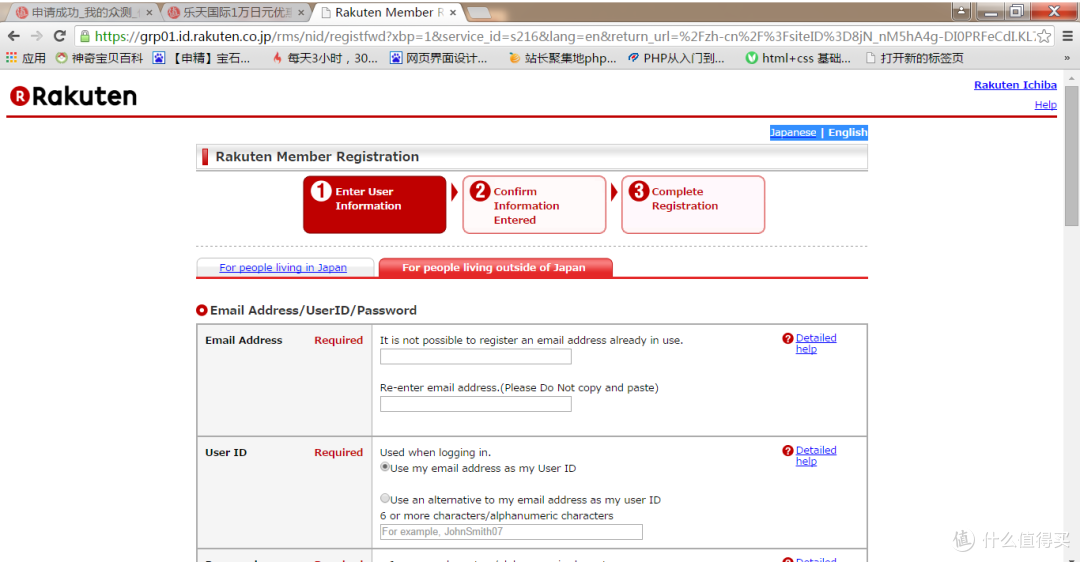Click the User ID Required label

pyautogui.click(x=338, y=452)
